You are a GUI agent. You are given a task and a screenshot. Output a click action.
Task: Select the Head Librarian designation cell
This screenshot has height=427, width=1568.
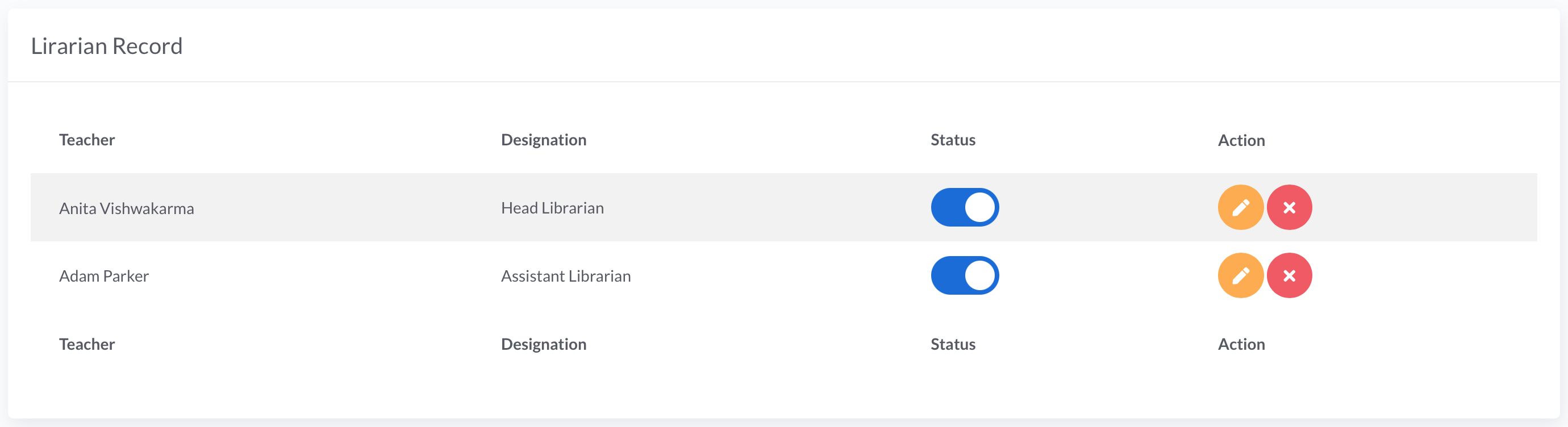[552, 208]
